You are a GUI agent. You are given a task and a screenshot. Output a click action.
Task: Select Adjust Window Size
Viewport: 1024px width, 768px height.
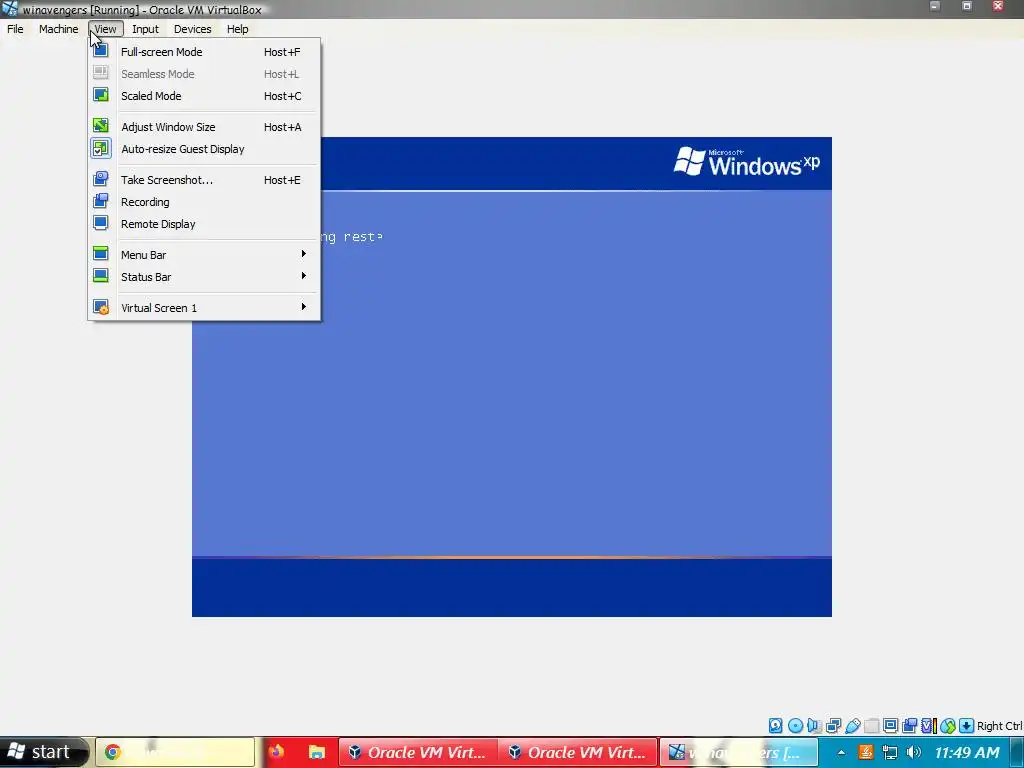click(x=204, y=127)
